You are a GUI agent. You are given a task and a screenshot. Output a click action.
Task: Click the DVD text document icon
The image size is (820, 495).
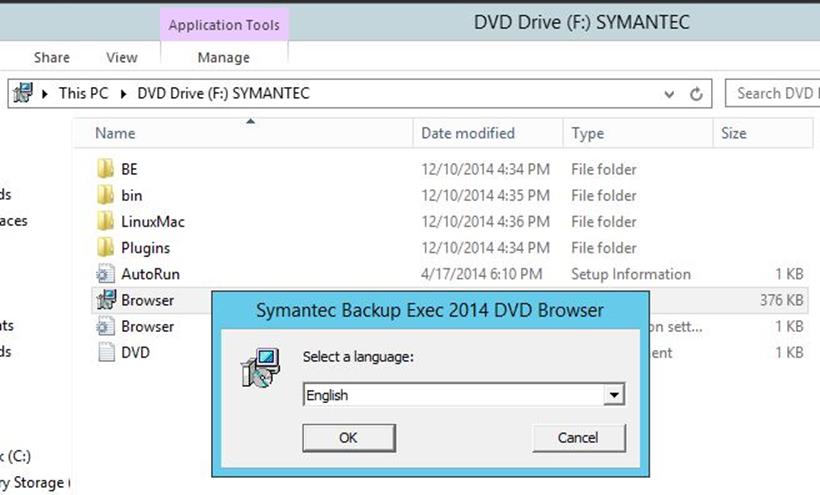pyautogui.click(x=106, y=352)
